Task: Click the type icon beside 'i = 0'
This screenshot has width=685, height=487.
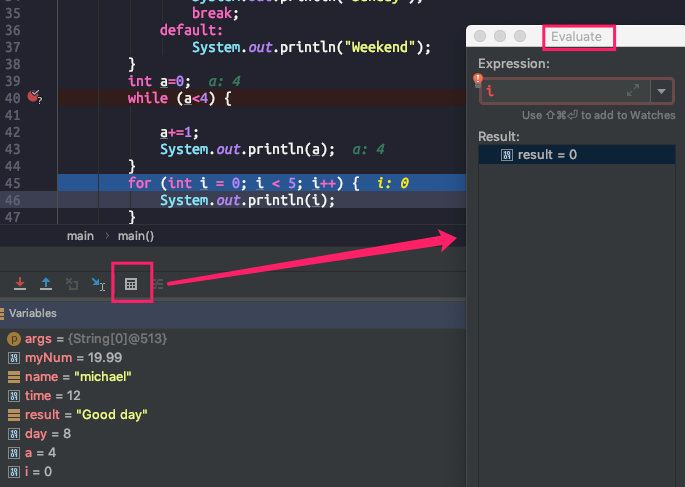Action: click(x=14, y=472)
